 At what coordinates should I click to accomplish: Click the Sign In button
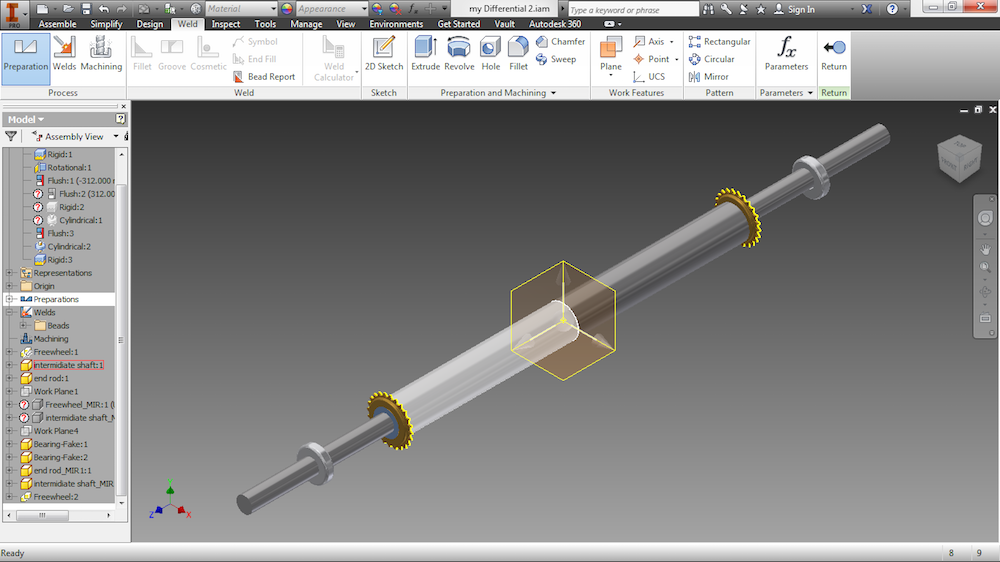tap(800, 9)
